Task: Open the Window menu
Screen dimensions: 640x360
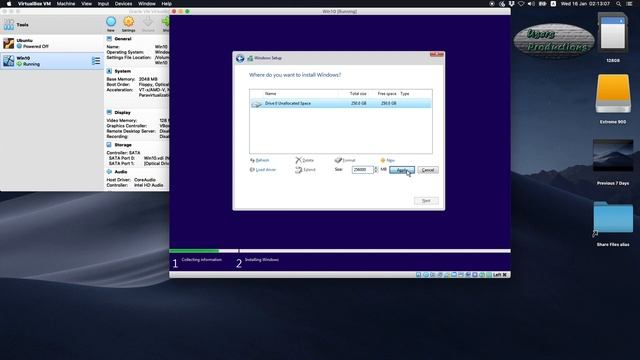Action: (147, 4)
